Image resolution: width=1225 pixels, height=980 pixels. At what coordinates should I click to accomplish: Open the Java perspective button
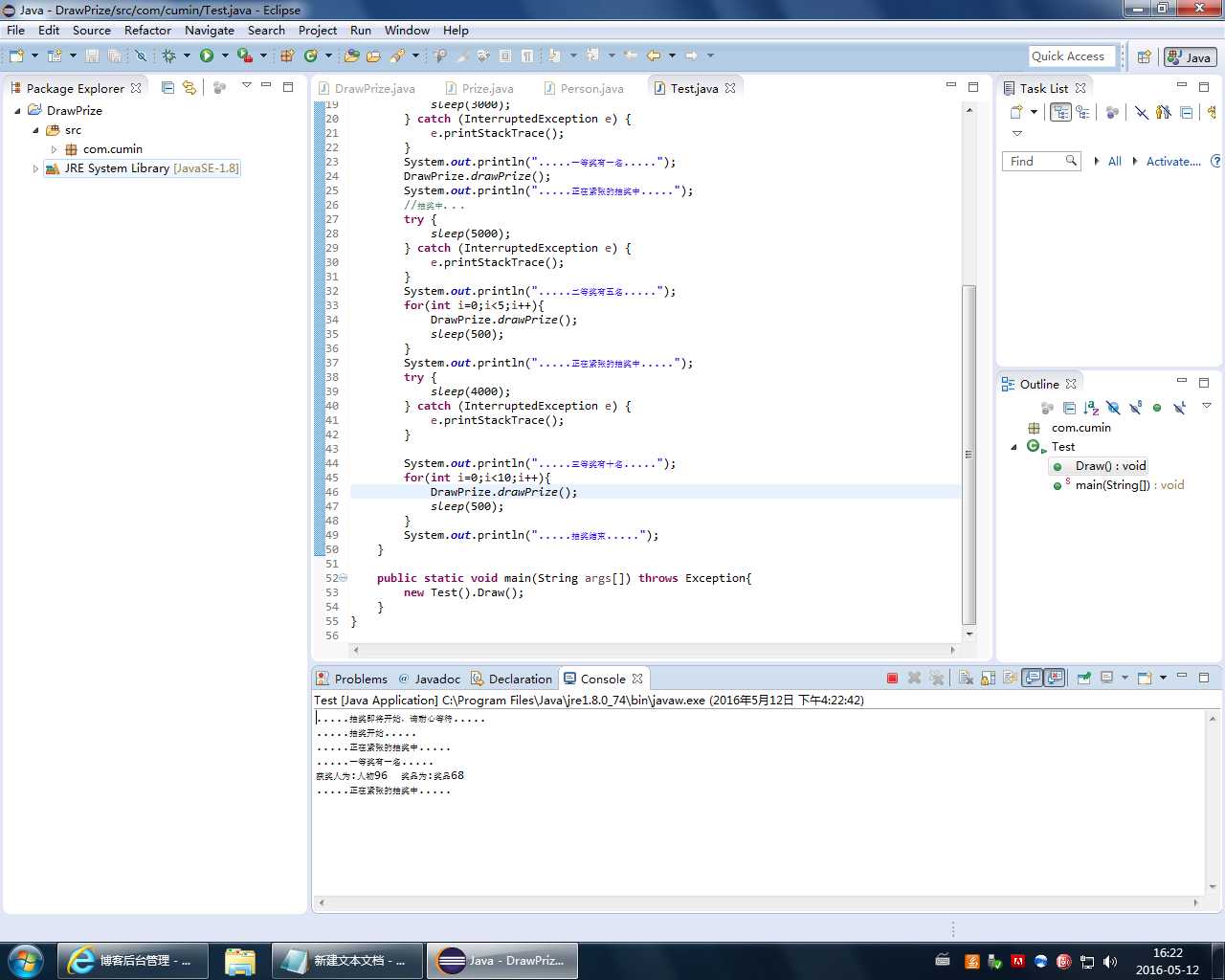[1190, 56]
